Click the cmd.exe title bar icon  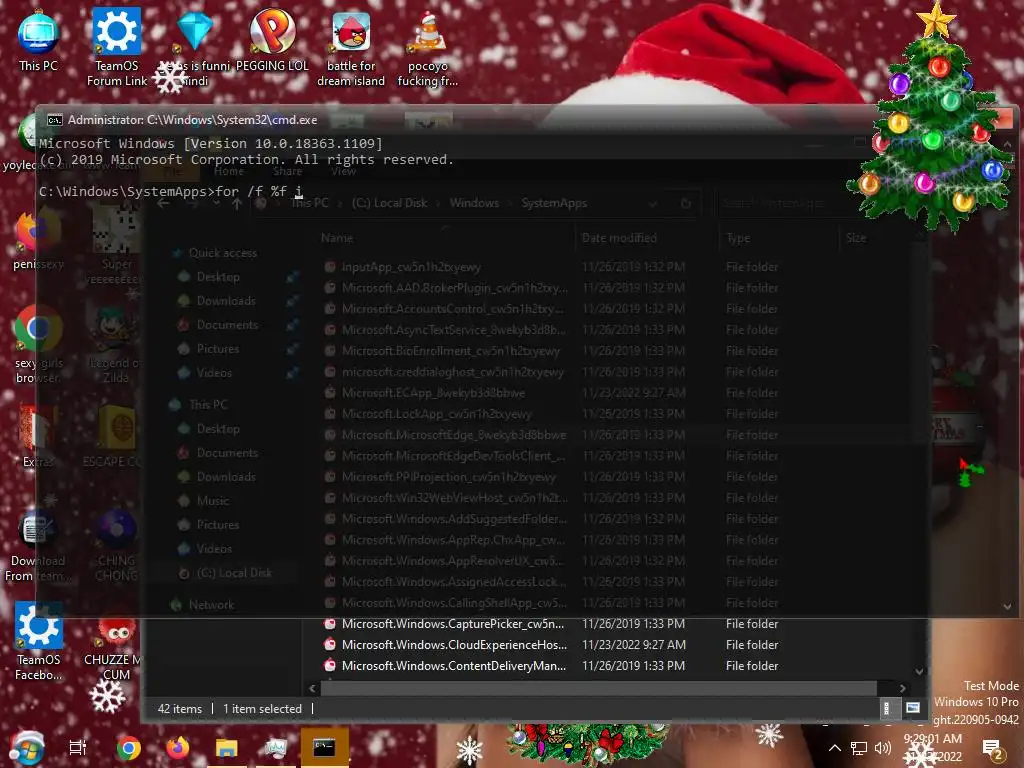(x=54, y=120)
